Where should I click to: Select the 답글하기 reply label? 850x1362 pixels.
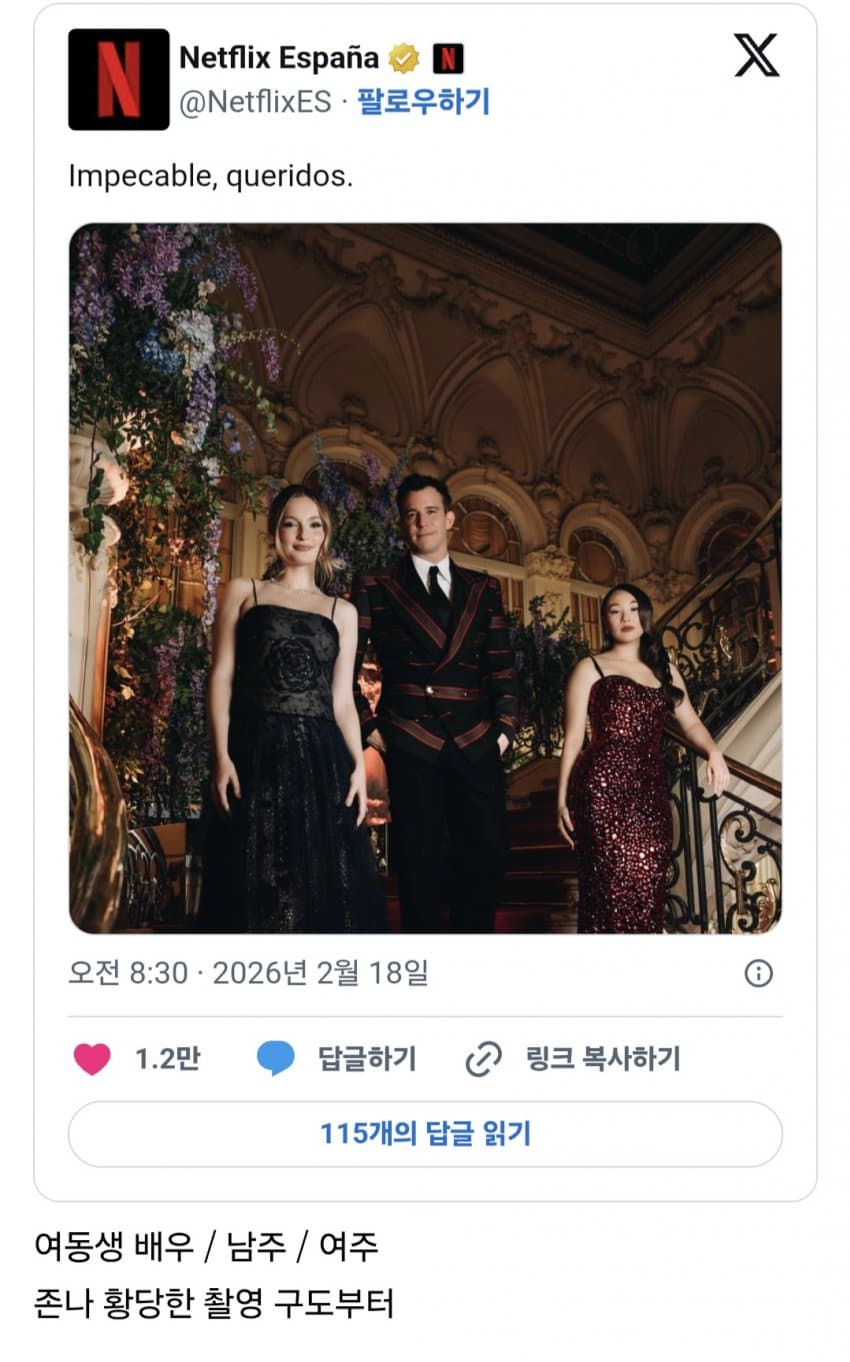click(366, 1059)
